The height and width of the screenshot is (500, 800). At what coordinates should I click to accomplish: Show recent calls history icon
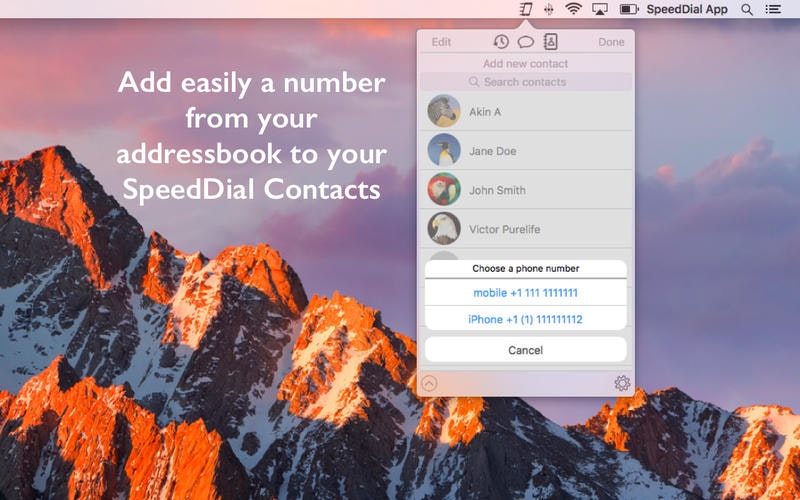[x=501, y=42]
